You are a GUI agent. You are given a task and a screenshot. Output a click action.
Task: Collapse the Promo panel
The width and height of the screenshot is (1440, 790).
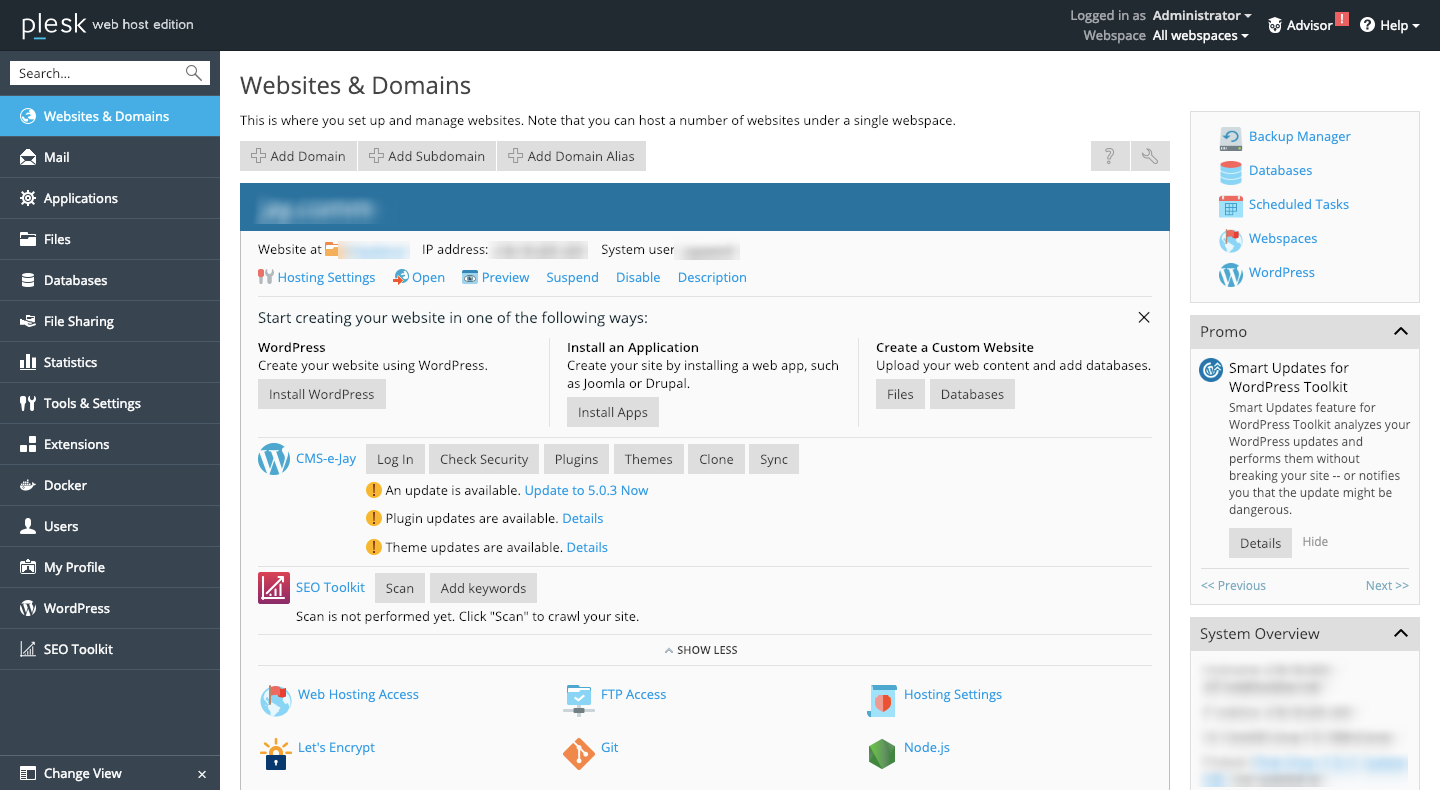(x=1401, y=331)
